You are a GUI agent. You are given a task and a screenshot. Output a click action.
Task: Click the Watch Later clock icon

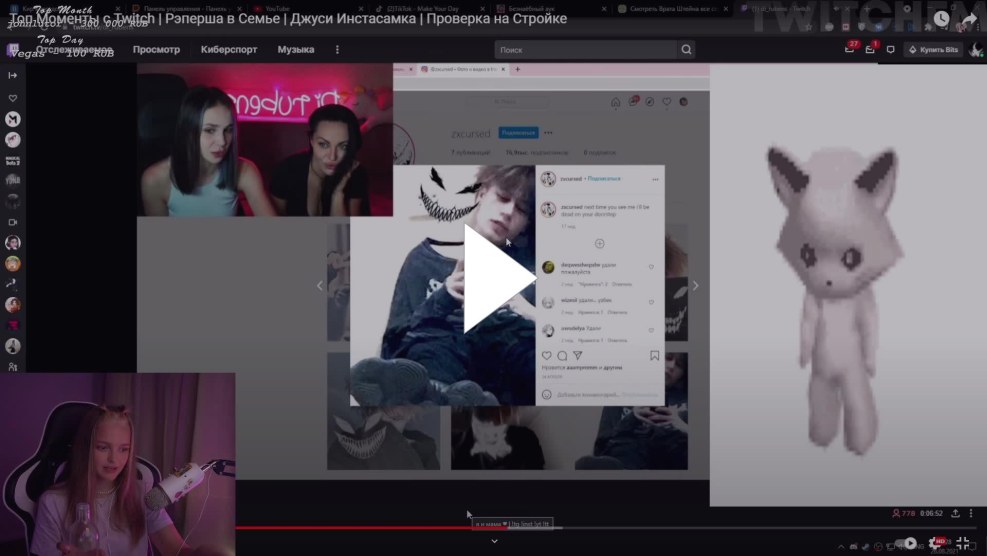pyautogui.click(x=941, y=19)
